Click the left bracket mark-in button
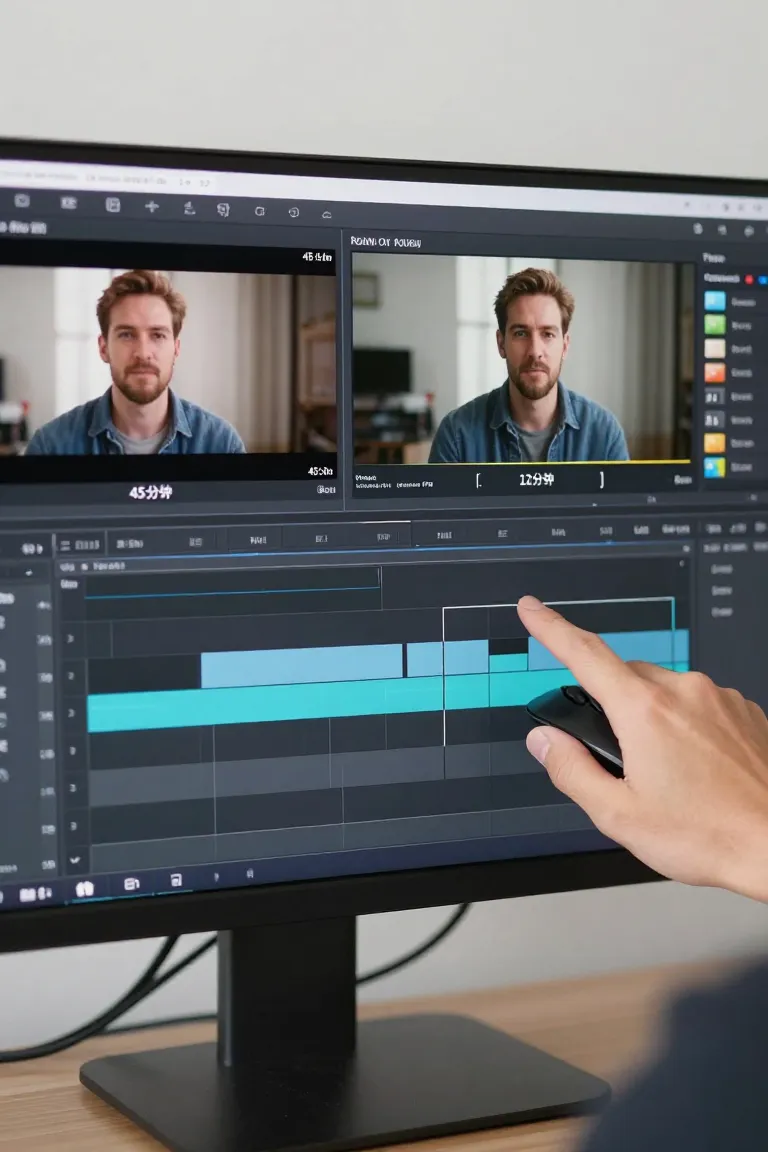The height and width of the screenshot is (1152, 768). [478, 480]
